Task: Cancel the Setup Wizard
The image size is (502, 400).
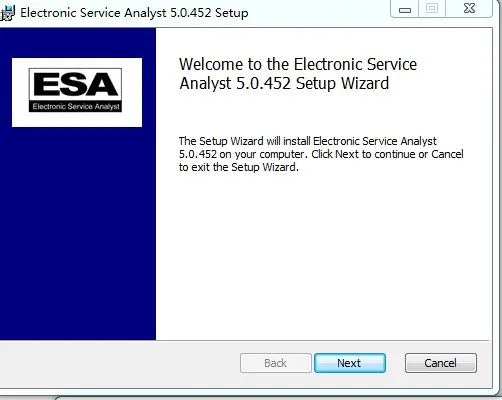Action: [441, 363]
